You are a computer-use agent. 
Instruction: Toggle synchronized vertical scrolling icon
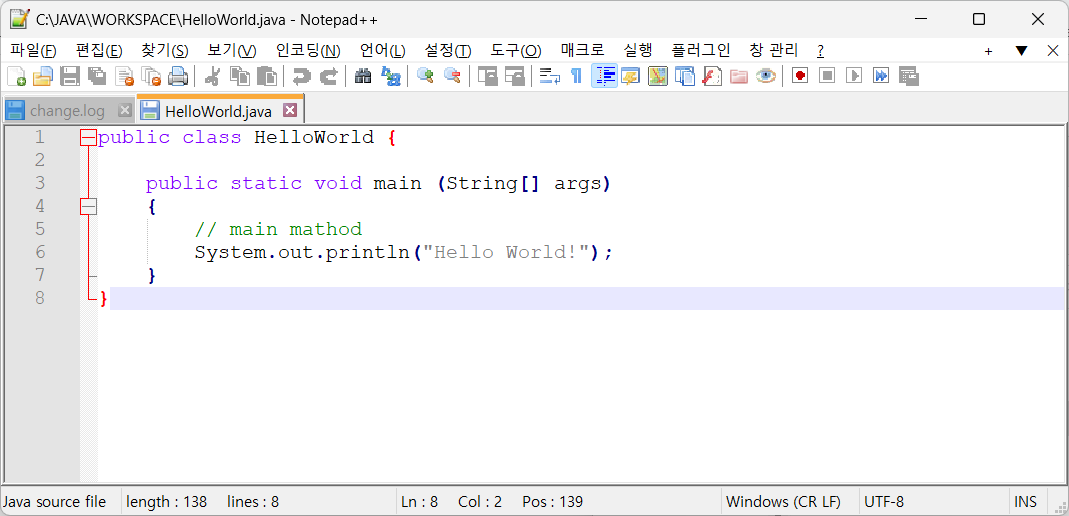tap(487, 76)
